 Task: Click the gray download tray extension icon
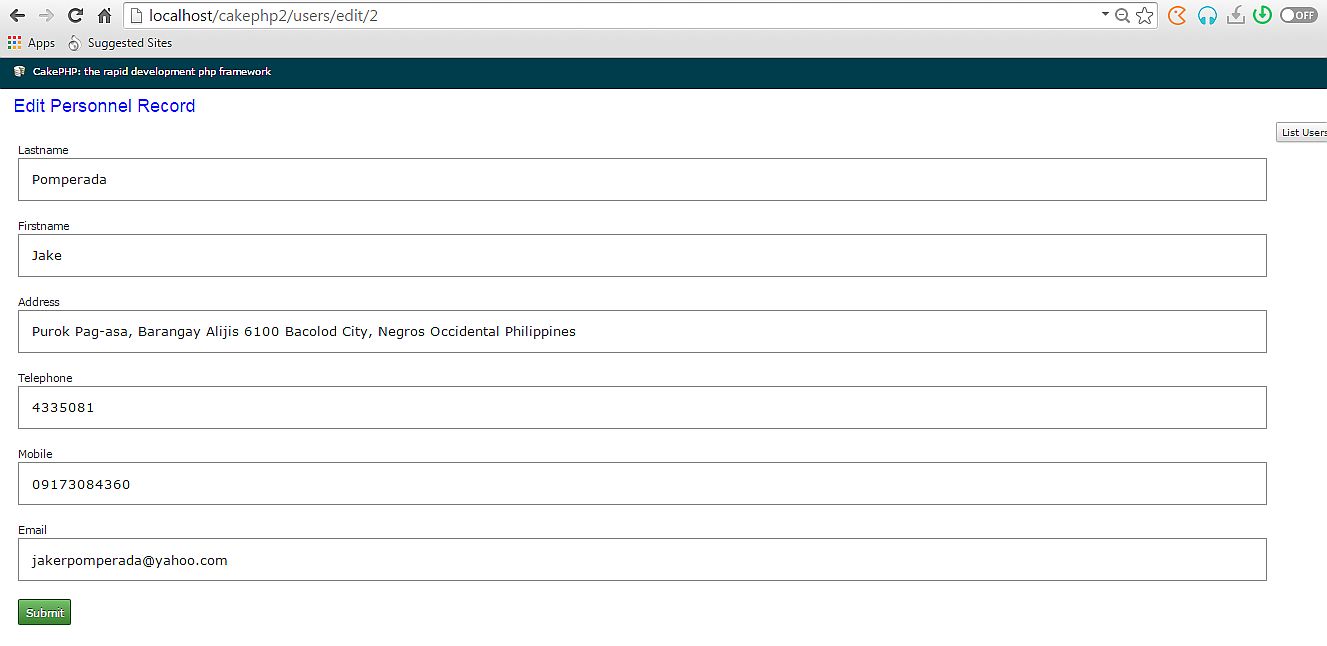pyautogui.click(x=1236, y=15)
